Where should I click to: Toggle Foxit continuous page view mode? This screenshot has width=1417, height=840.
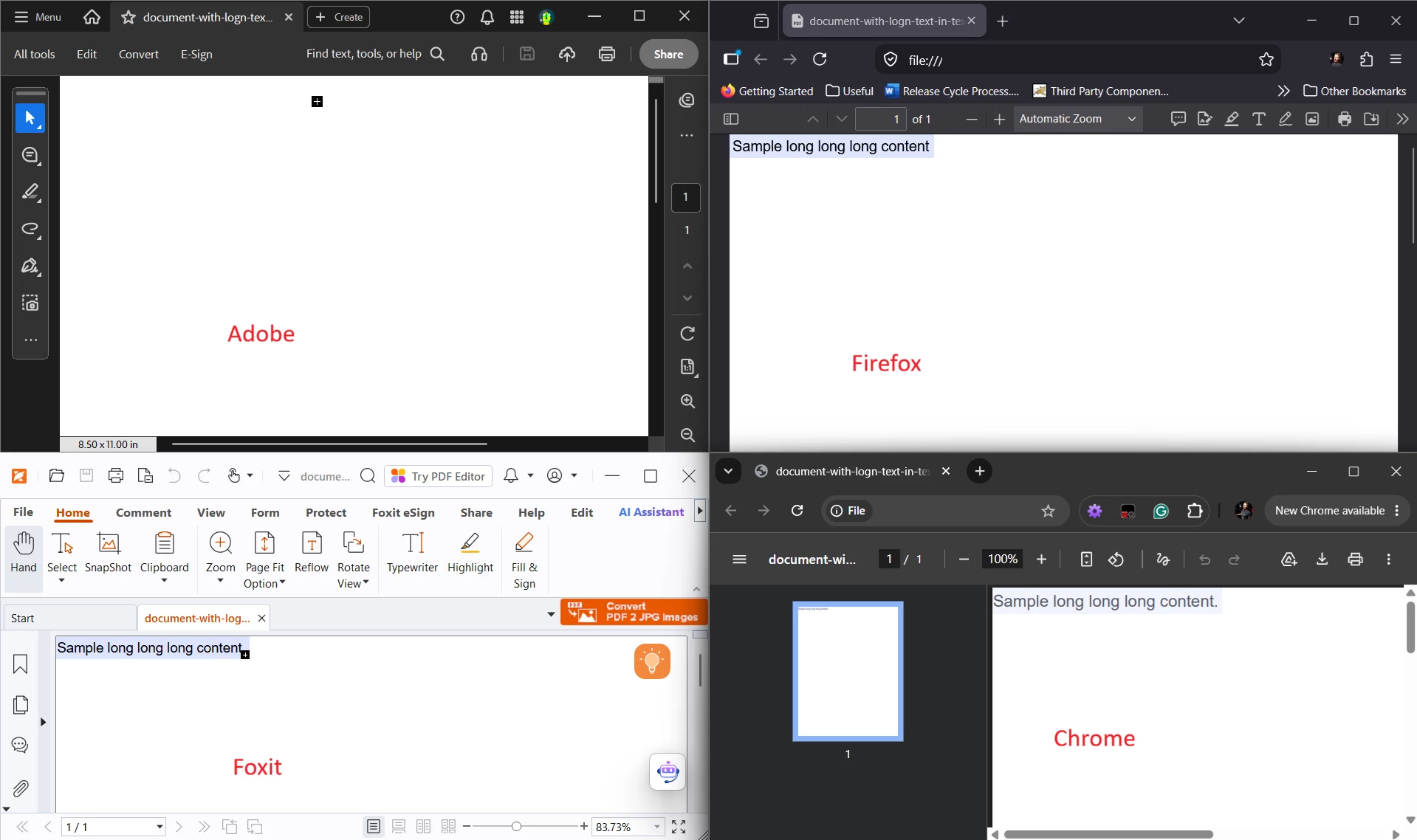tap(399, 827)
